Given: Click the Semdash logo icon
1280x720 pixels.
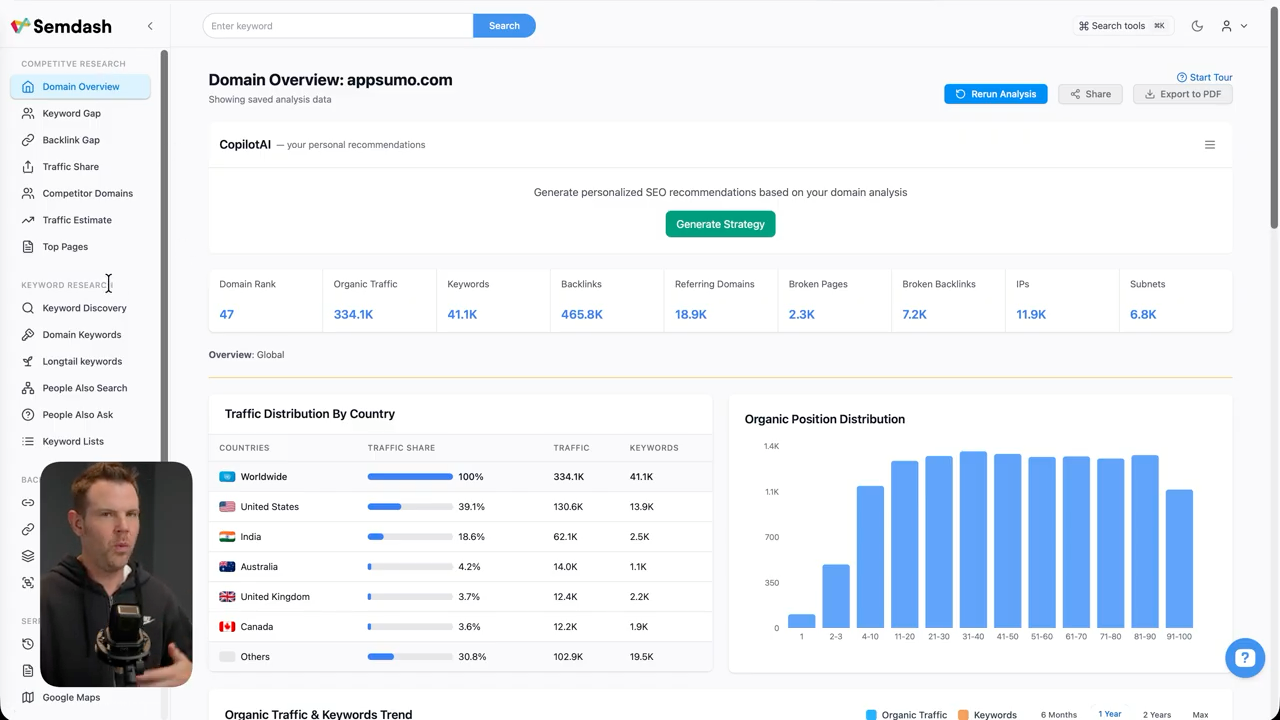Looking at the screenshot, I should coord(20,26).
